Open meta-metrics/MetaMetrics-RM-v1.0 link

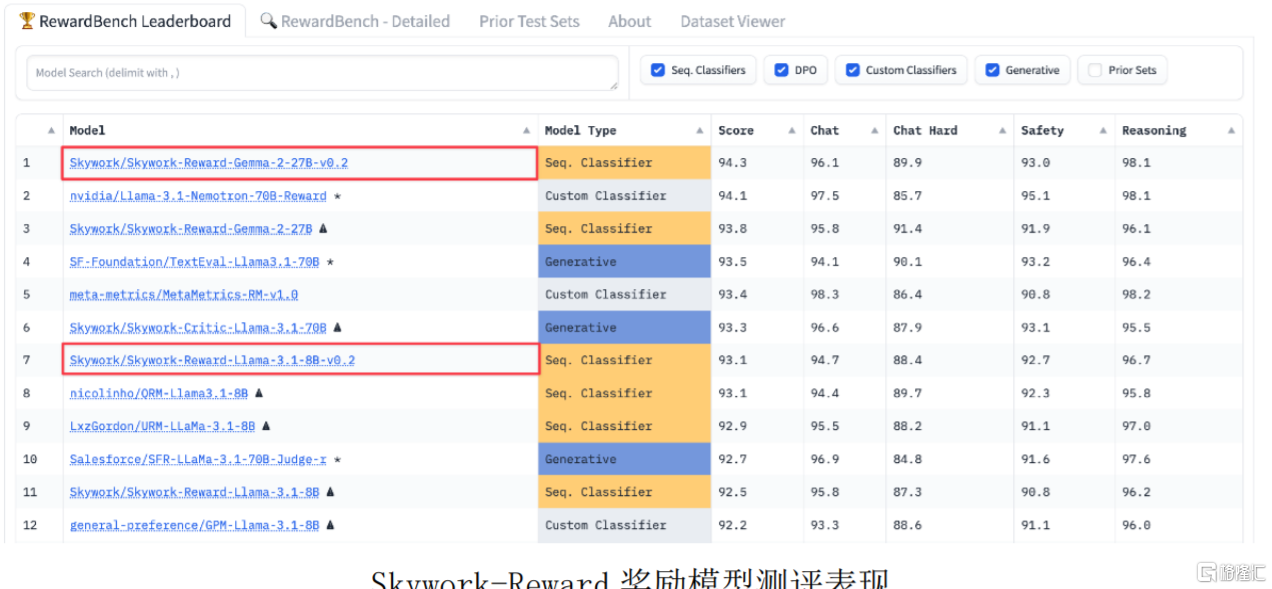pos(184,295)
